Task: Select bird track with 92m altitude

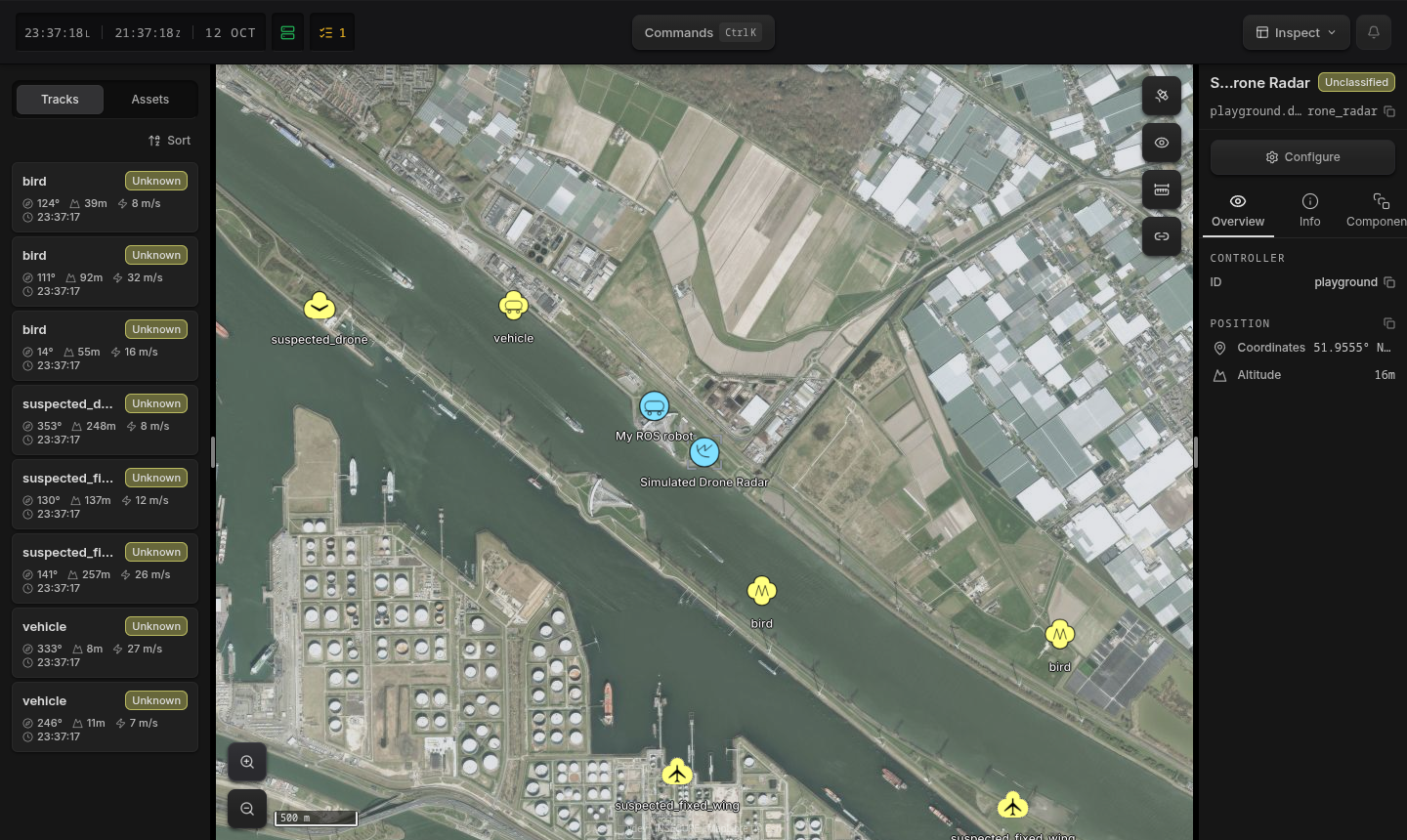Action: pyautogui.click(x=106, y=272)
